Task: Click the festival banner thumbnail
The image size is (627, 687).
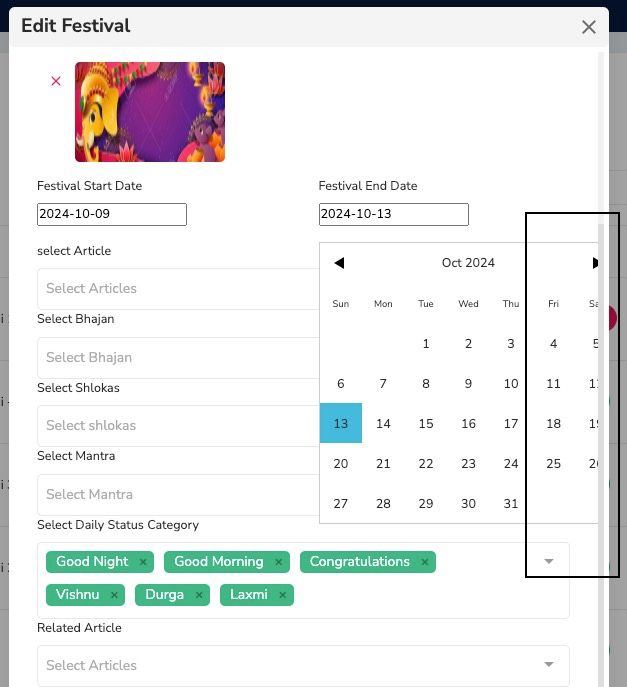Action: 150,112
